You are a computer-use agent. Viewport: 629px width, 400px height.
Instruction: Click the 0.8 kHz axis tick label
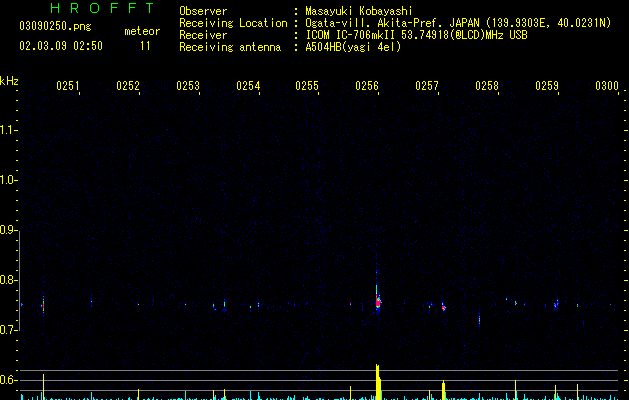pyautogui.click(x=7, y=280)
